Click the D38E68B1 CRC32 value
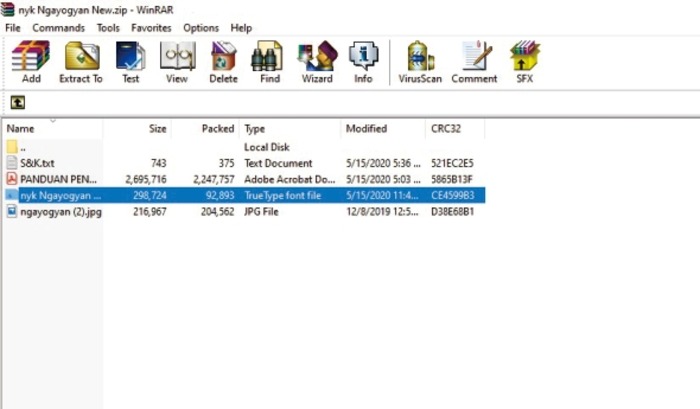This screenshot has width=700, height=409. coord(452,211)
